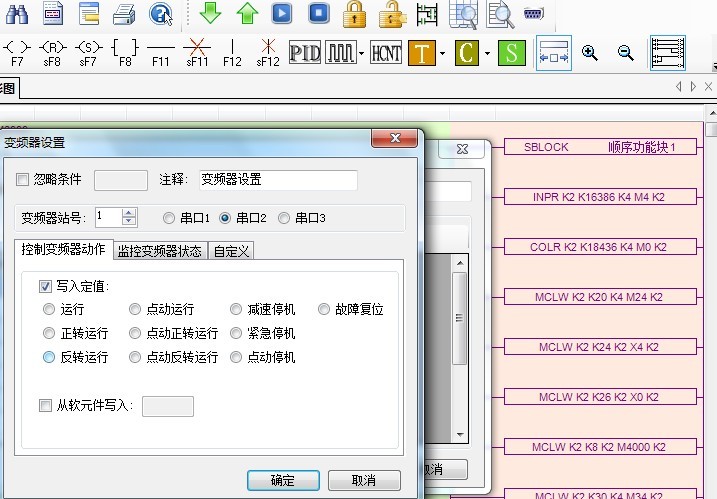The image size is (717, 499).
Task: Insert a PID instruction block
Action: click(x=304, y=53)
